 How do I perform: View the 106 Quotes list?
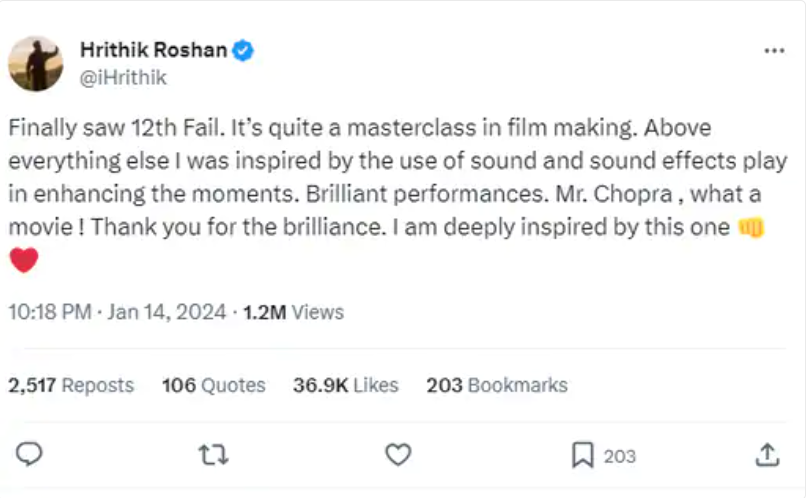pyautogui.click(x=214, y=385)
